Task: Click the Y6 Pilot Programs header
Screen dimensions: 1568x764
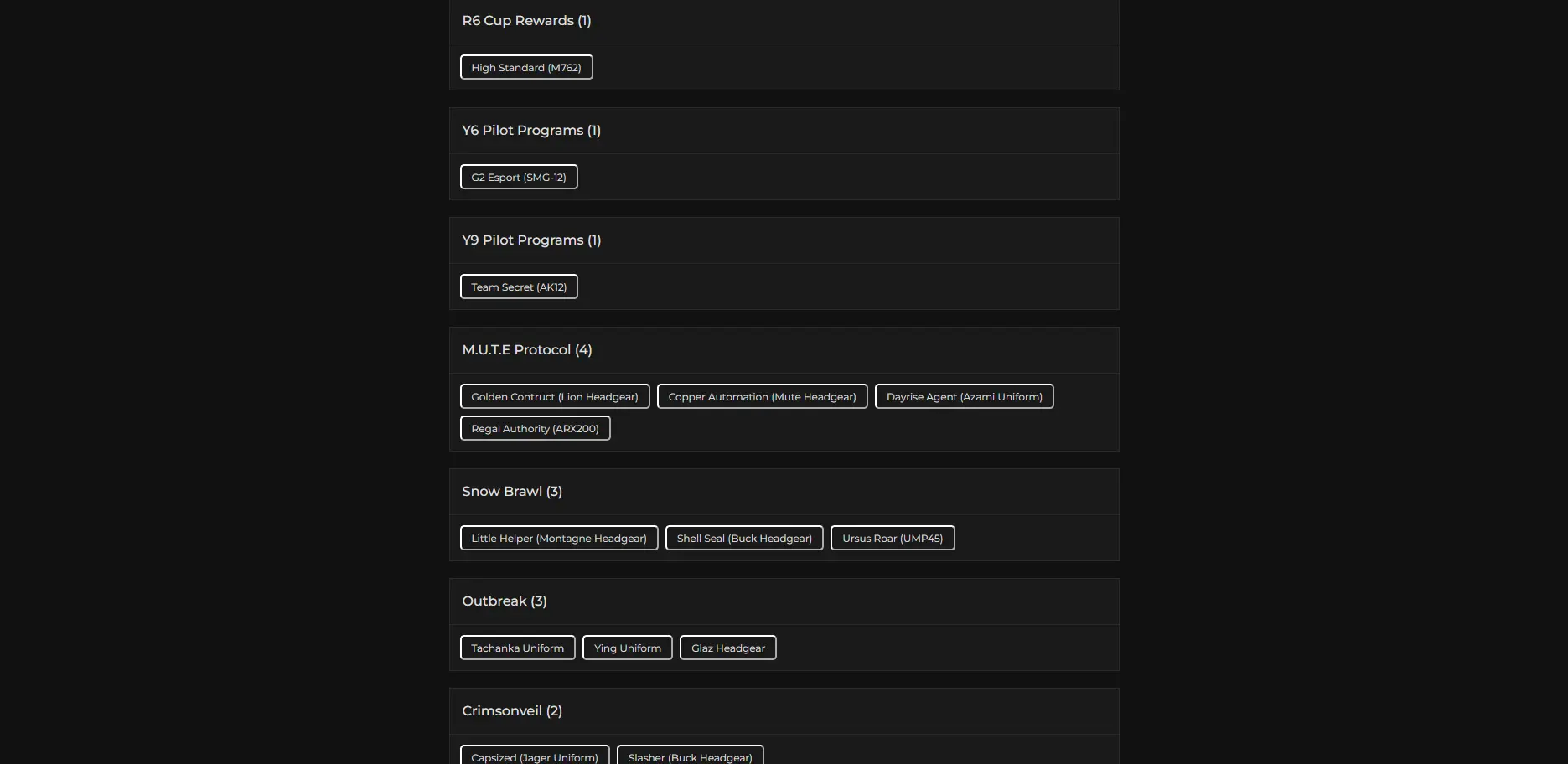Action: click(x=531, y=131)
